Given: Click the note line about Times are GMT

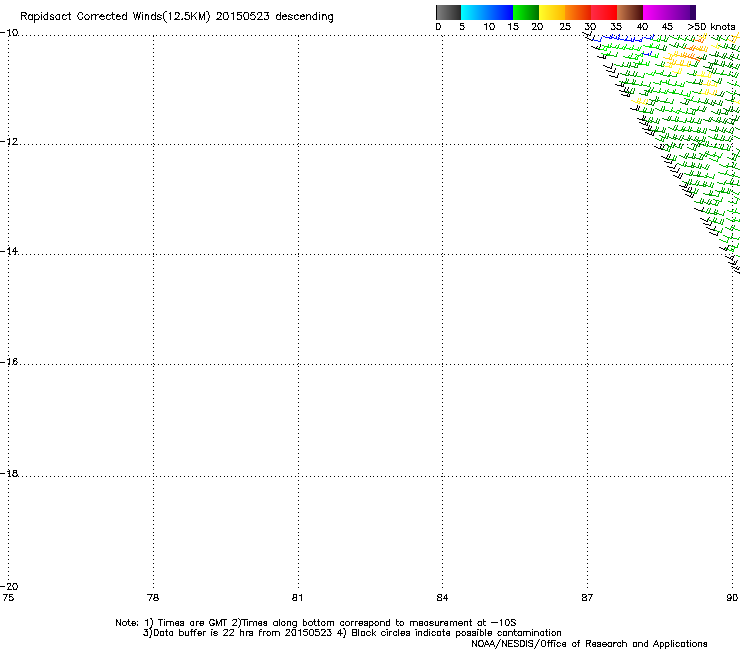Looking at the screenshot, I should 316,623.
